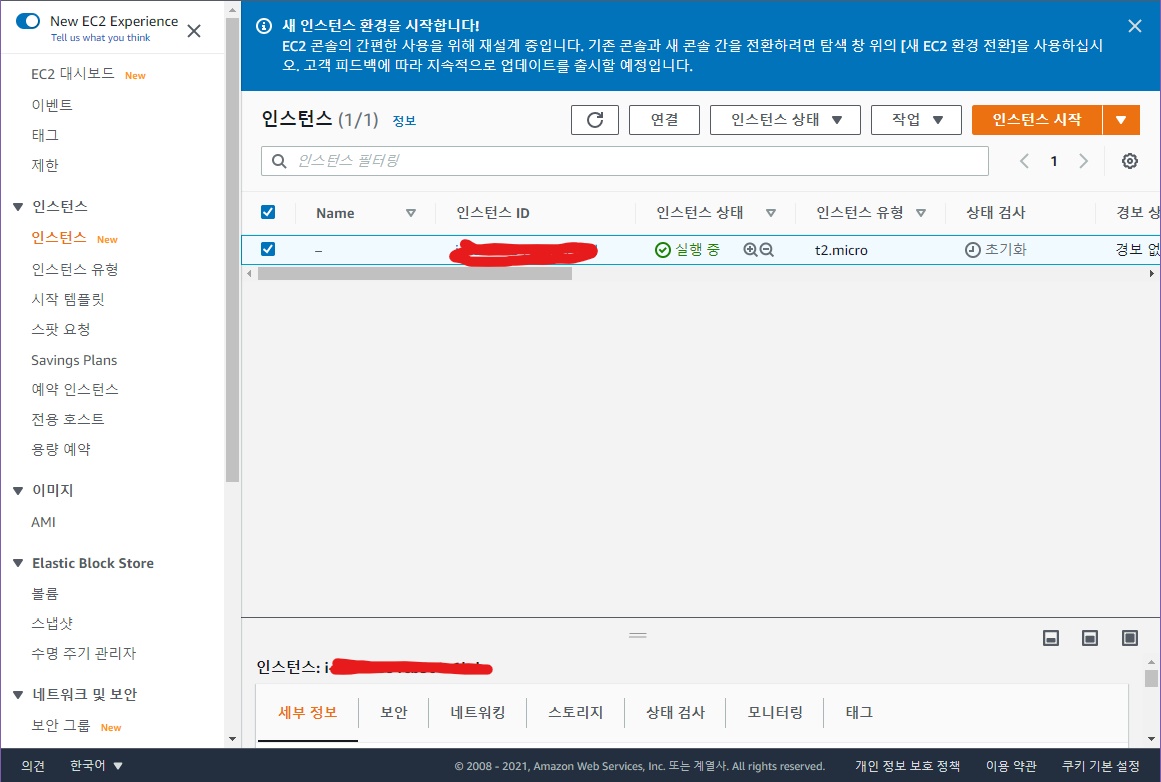This screenshot has width=1161, height=782.
Task: Switch to the 세부 정보 tab
Action: point(307,712)
